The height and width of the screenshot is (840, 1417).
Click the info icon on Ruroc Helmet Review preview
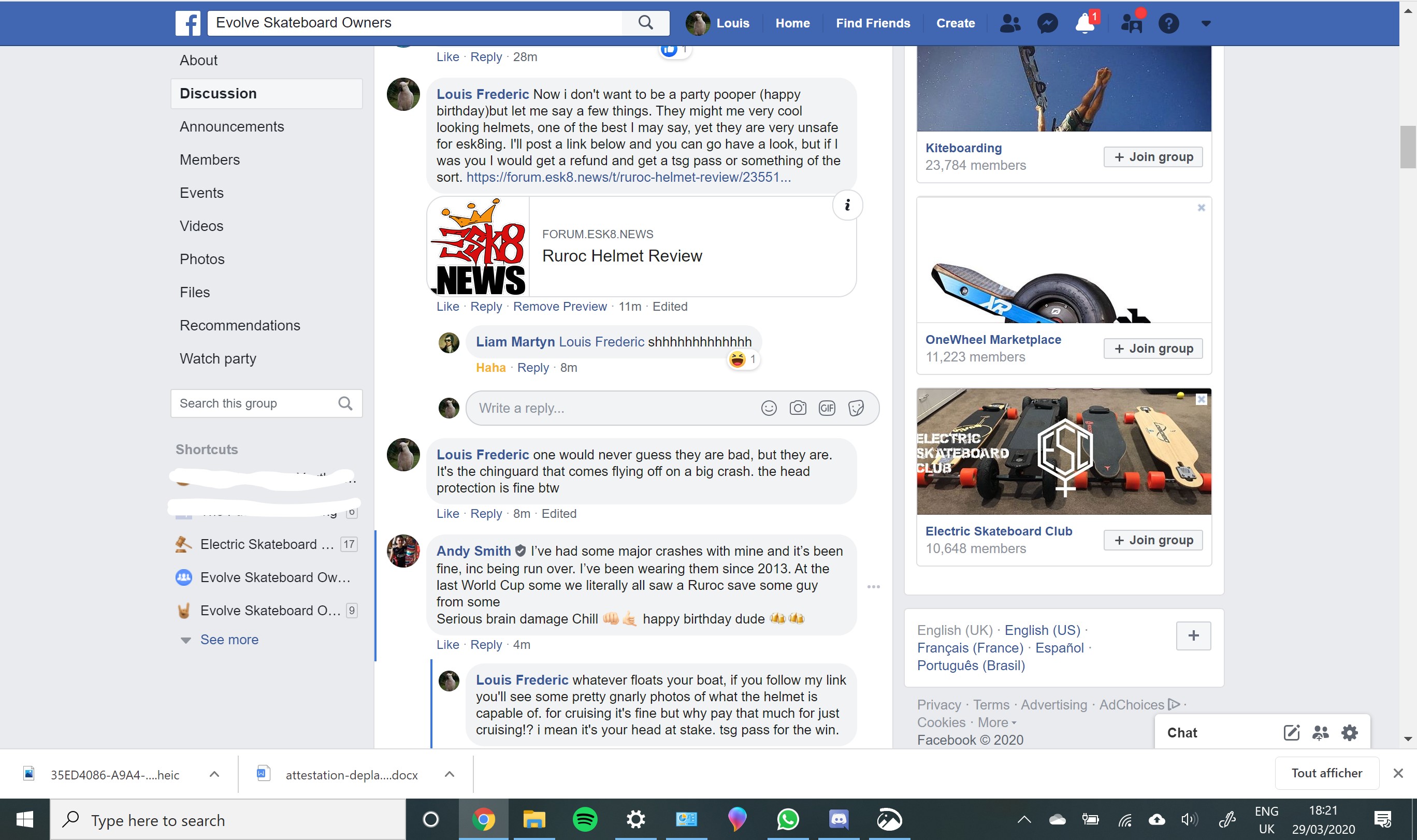847,205
